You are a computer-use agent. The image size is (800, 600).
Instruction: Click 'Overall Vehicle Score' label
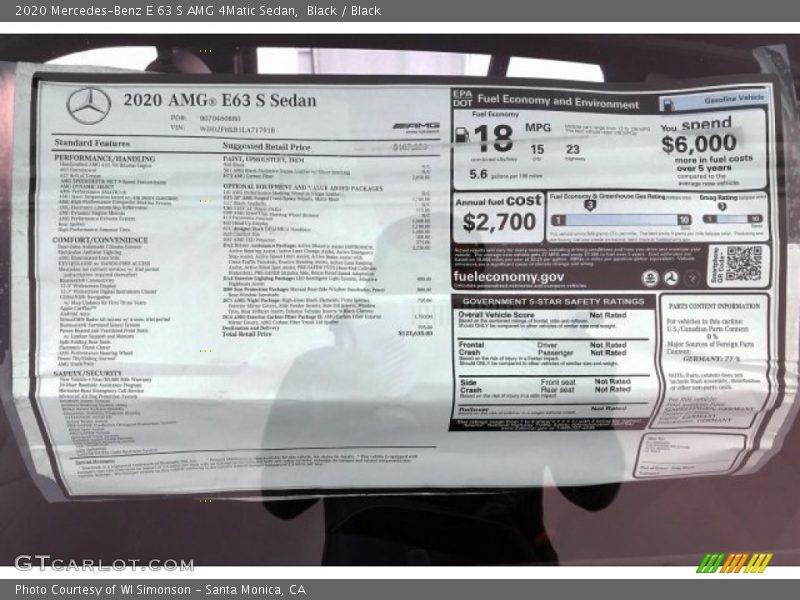click(x=495, y=315)
